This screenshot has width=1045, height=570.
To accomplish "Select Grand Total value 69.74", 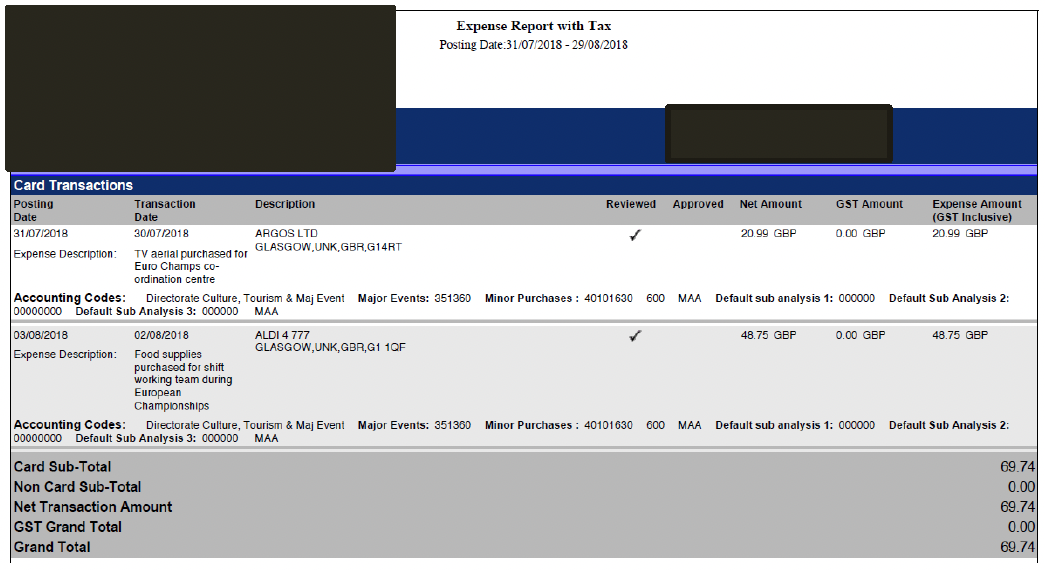I will (x=1018, y=547).
